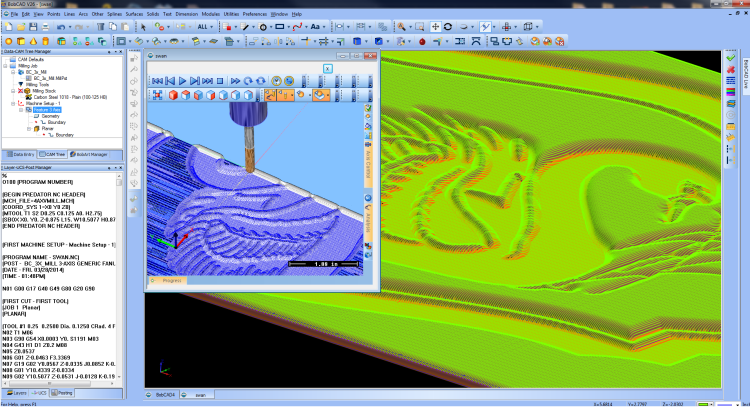Play the simulation in swan window
Image resolution: width=750 pixels, height=407 pixels.
coord(182,81)
